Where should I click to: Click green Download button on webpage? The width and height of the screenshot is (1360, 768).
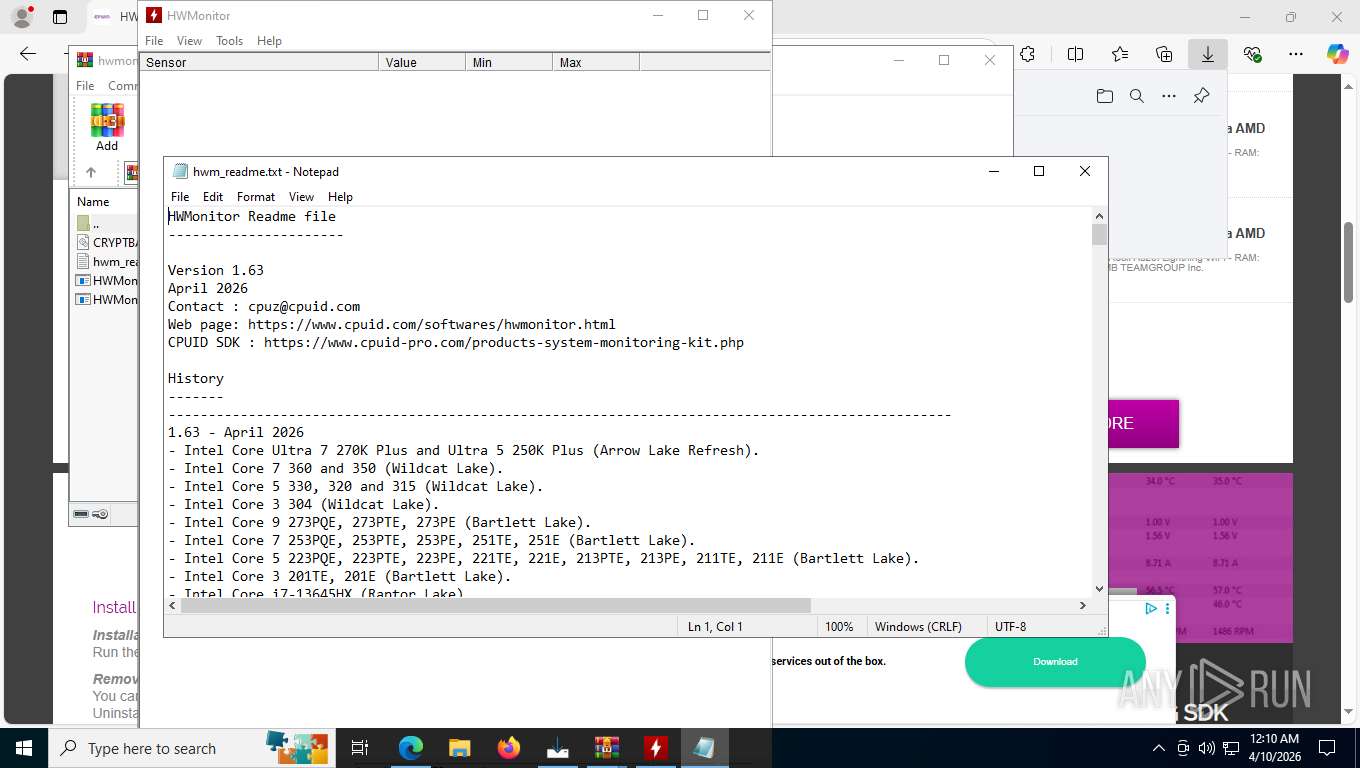click(x=1055, y=662)
